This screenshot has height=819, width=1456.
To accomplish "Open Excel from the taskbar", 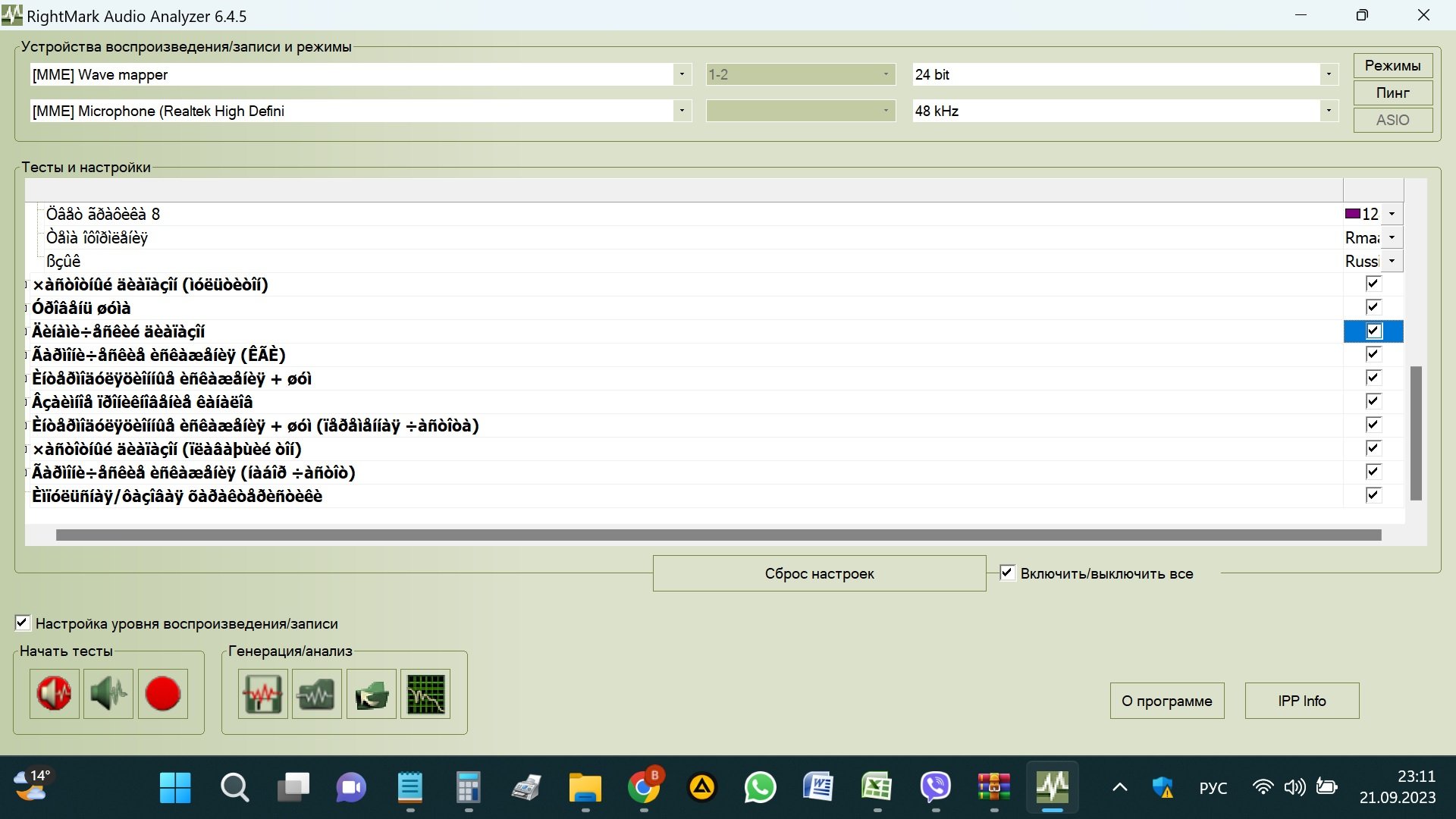I will (x=877, y=787).
